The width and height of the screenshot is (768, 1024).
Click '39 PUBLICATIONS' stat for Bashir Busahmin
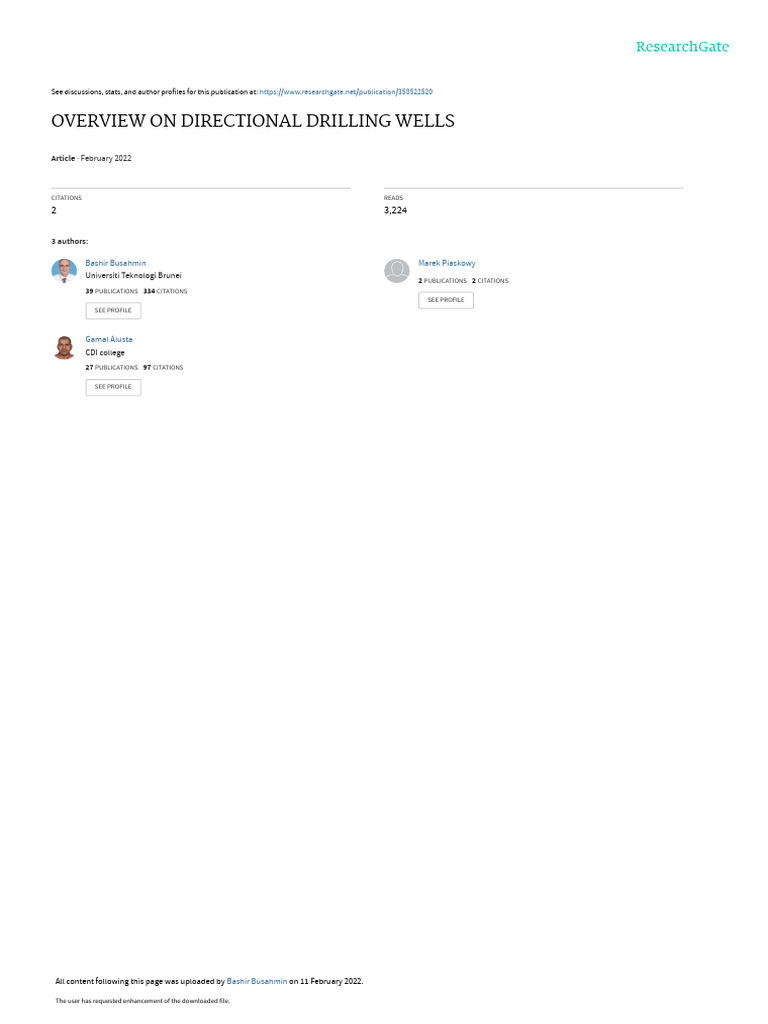point(112,291)
